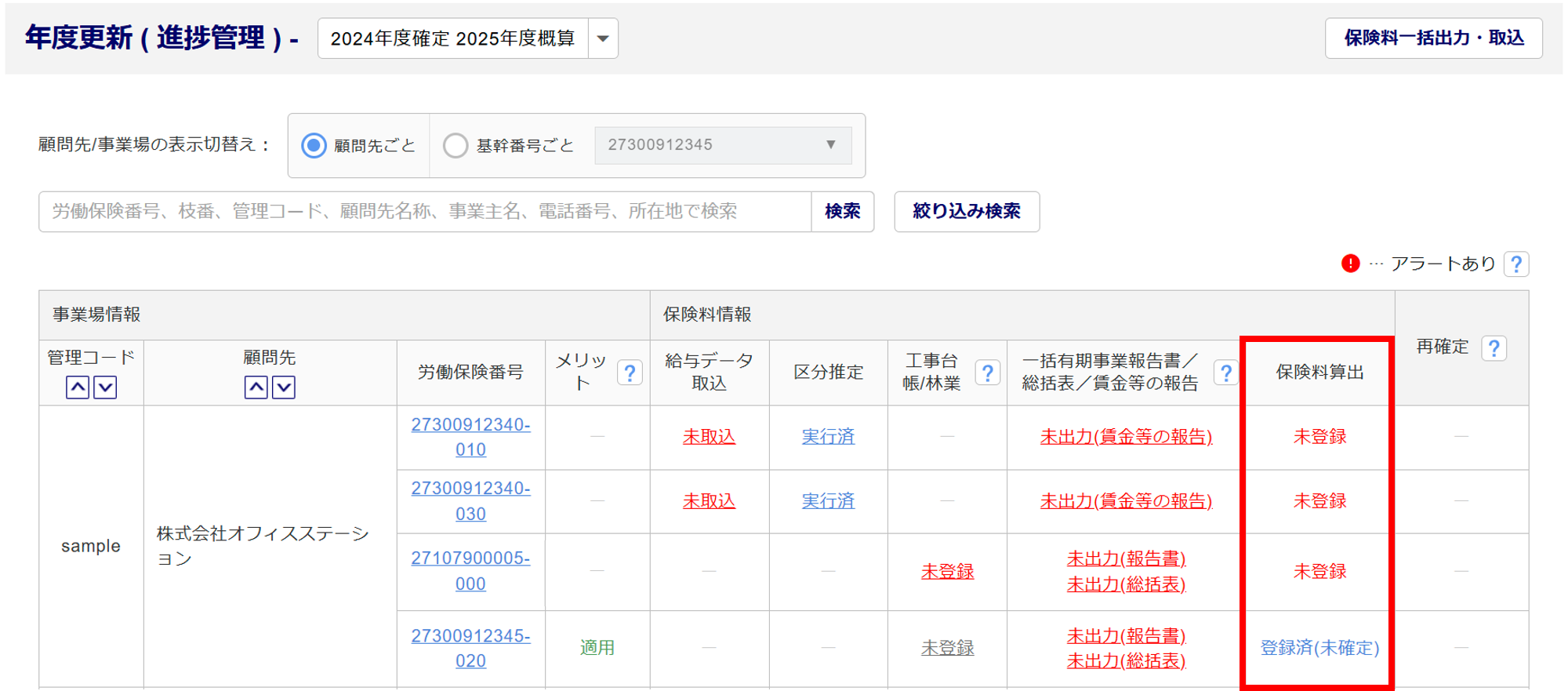Viewport: 1568px width, 691px height.
Task: Open the fiscal year dropdown 2024年度確定 2025年度概算
Action: click(x=467, y=38)
